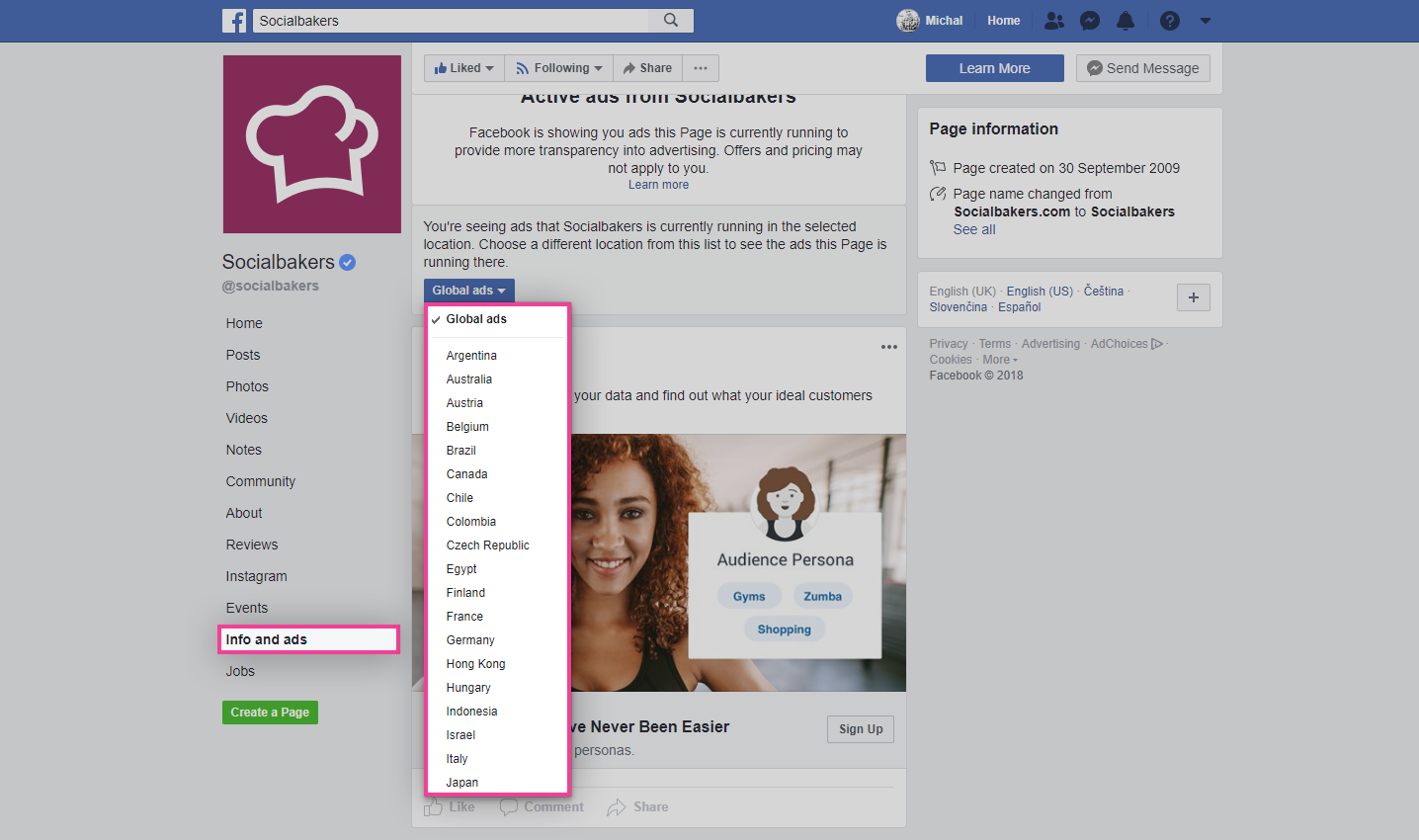1419x840 pixels.
Task: Click Home in the top navigation
Action: tap(1004, 21)
